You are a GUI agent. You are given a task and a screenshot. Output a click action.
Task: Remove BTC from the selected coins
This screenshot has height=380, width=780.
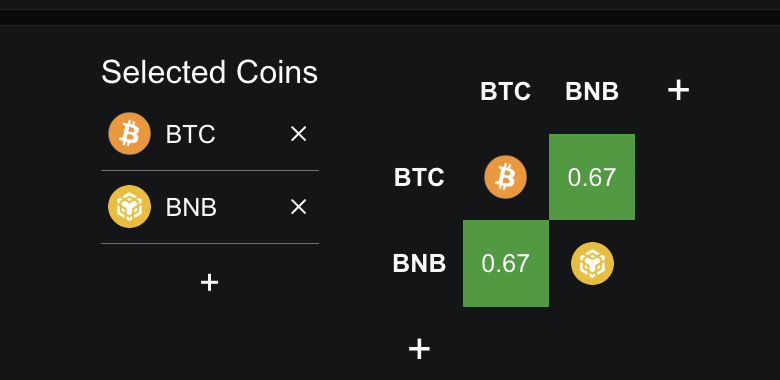(x=298, y=134)
